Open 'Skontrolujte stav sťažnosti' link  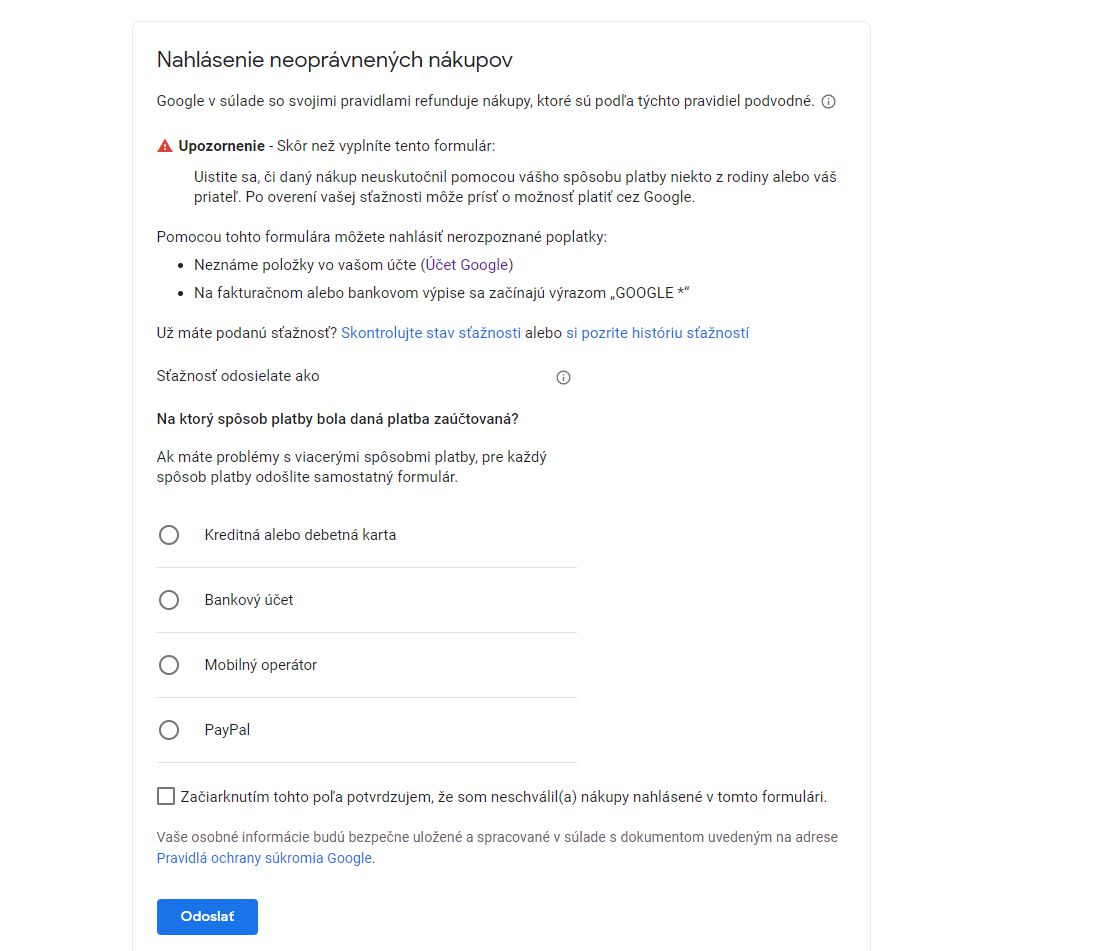click(x=431, y=333)
